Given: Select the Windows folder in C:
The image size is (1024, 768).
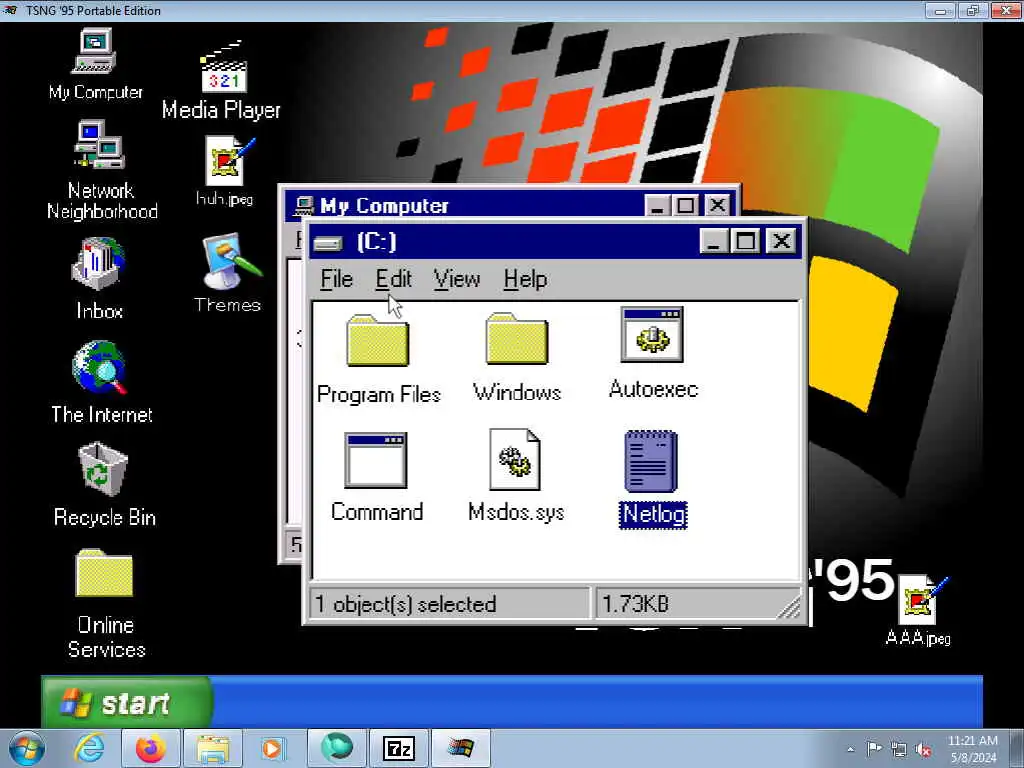Looking at the screenshot, I should [517, 357].
